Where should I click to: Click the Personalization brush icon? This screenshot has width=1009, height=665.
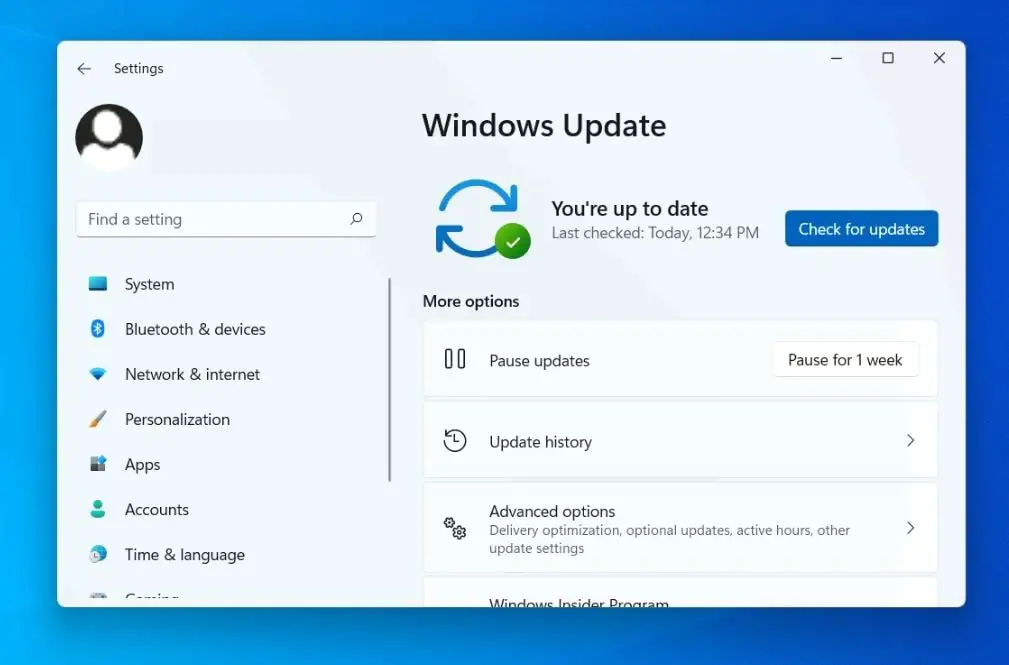click(98, 419)
